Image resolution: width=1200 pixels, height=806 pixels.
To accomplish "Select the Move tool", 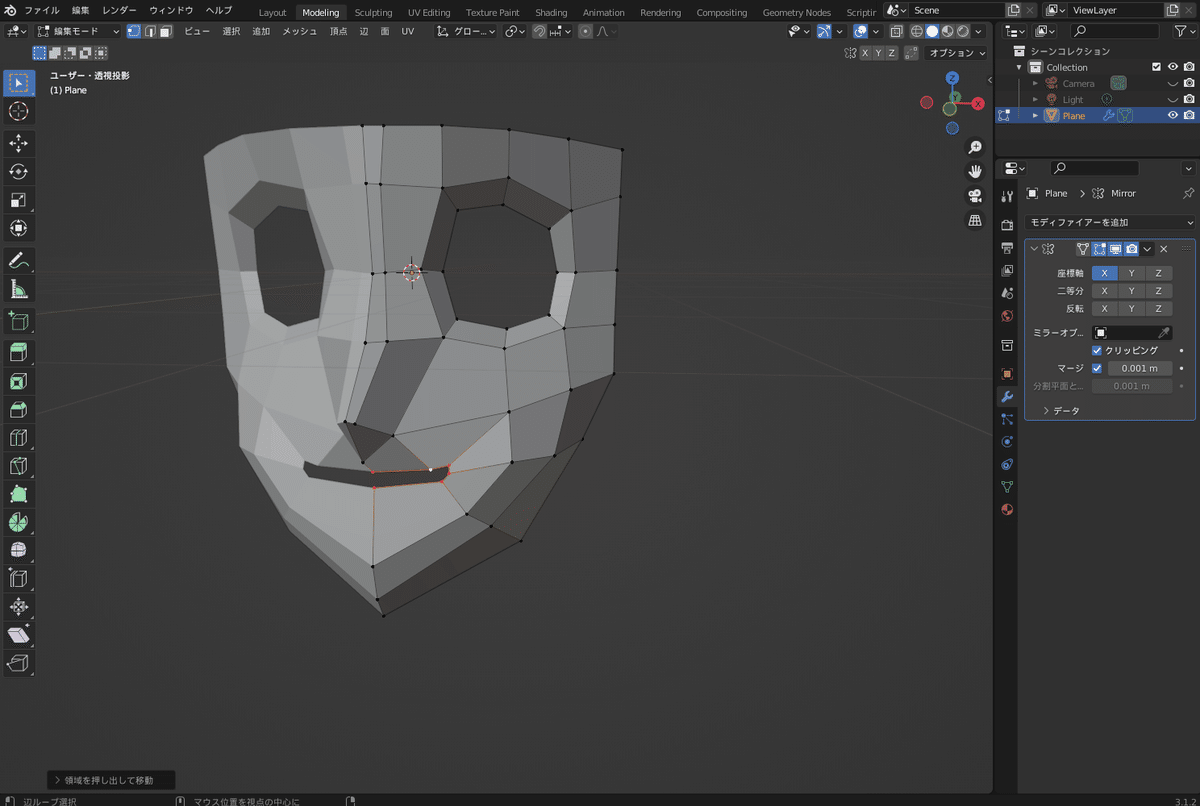I will 19,144.
